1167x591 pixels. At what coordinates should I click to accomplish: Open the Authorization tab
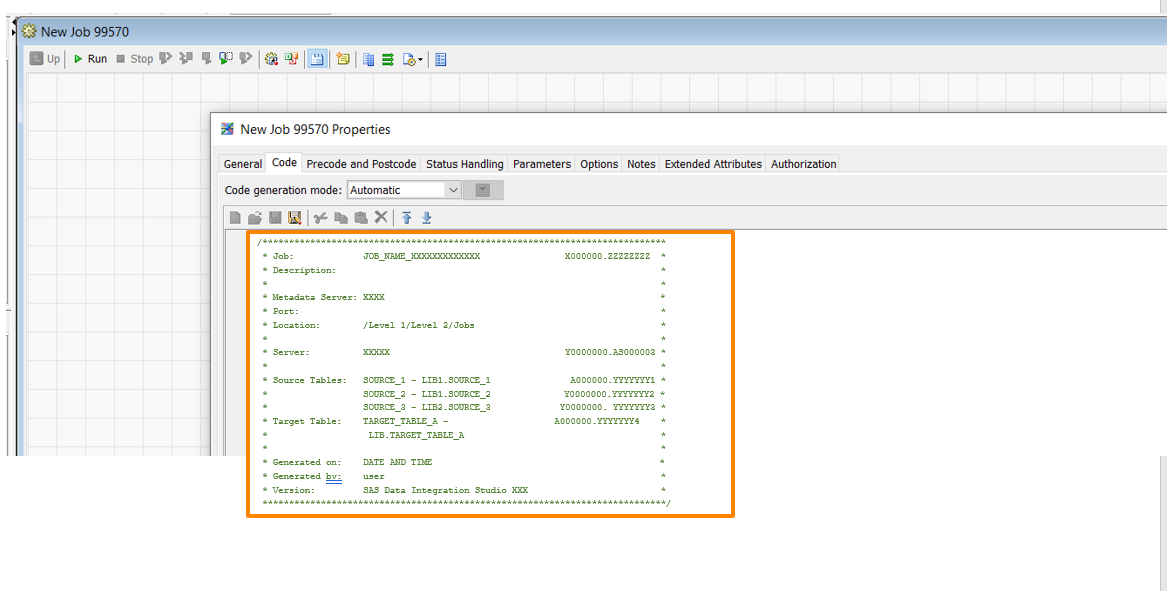[x=803, y=164]
